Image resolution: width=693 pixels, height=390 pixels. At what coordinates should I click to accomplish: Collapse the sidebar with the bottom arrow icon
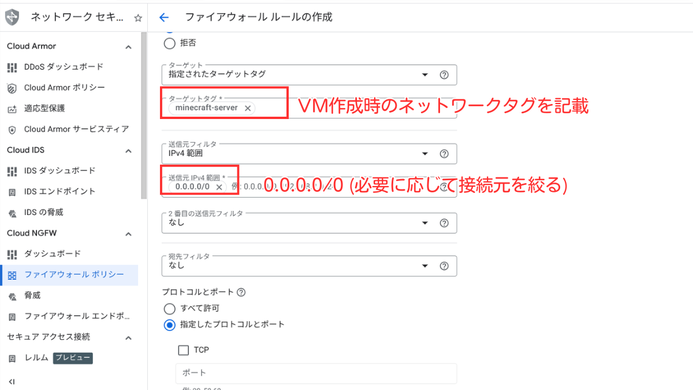(11, 381)
